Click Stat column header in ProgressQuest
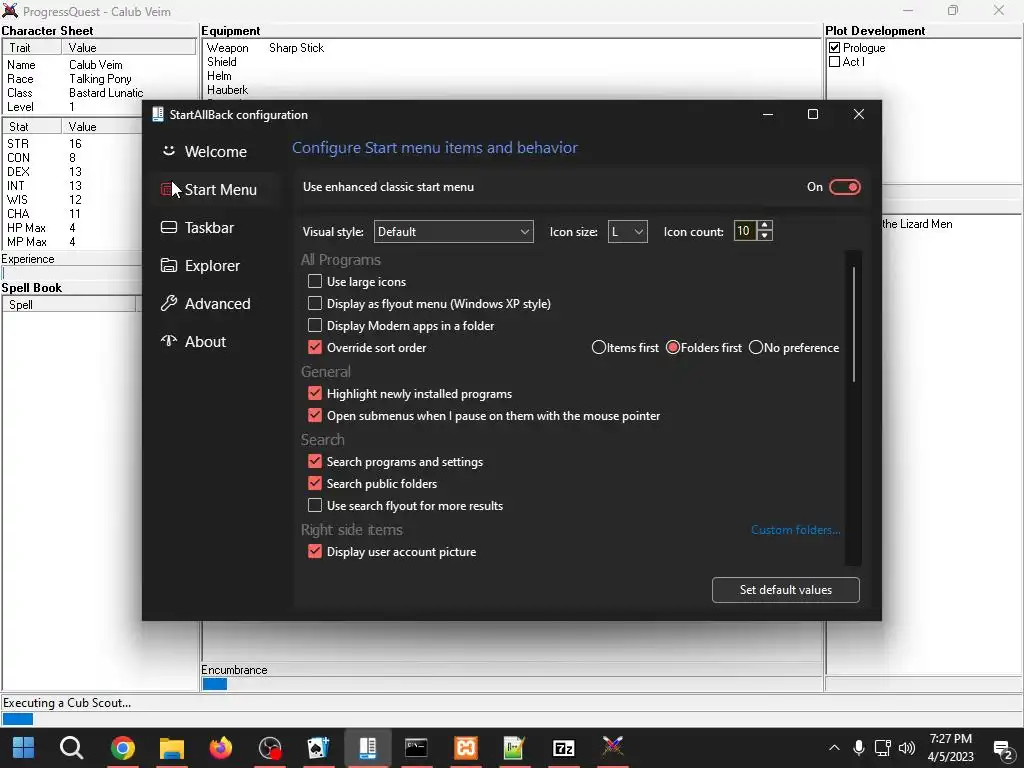The height and width of the screenshot is (768, 1024). point(32,127)
